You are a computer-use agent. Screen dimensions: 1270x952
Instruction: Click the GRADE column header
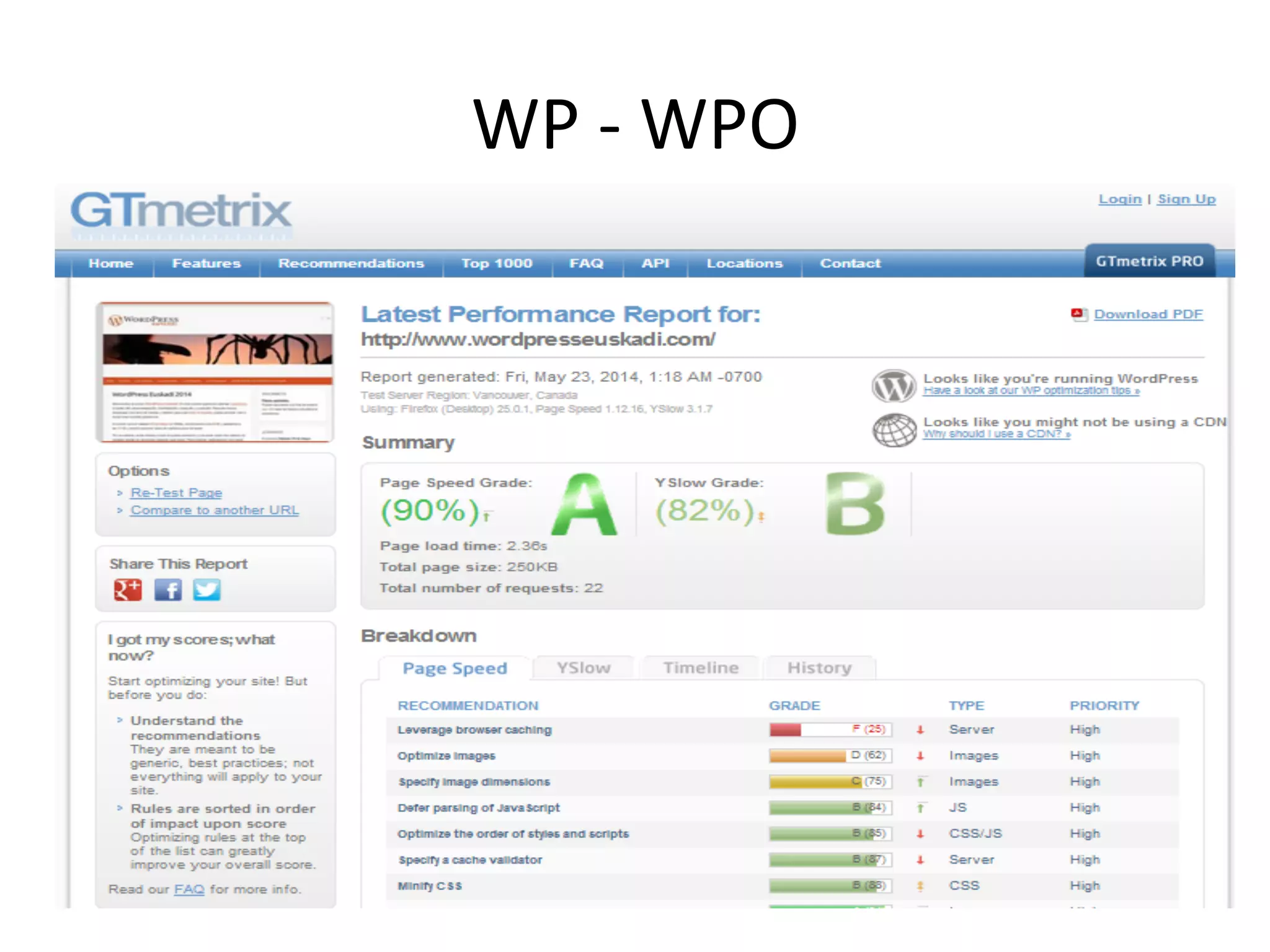pyautogui.click(x=794, y=706)
